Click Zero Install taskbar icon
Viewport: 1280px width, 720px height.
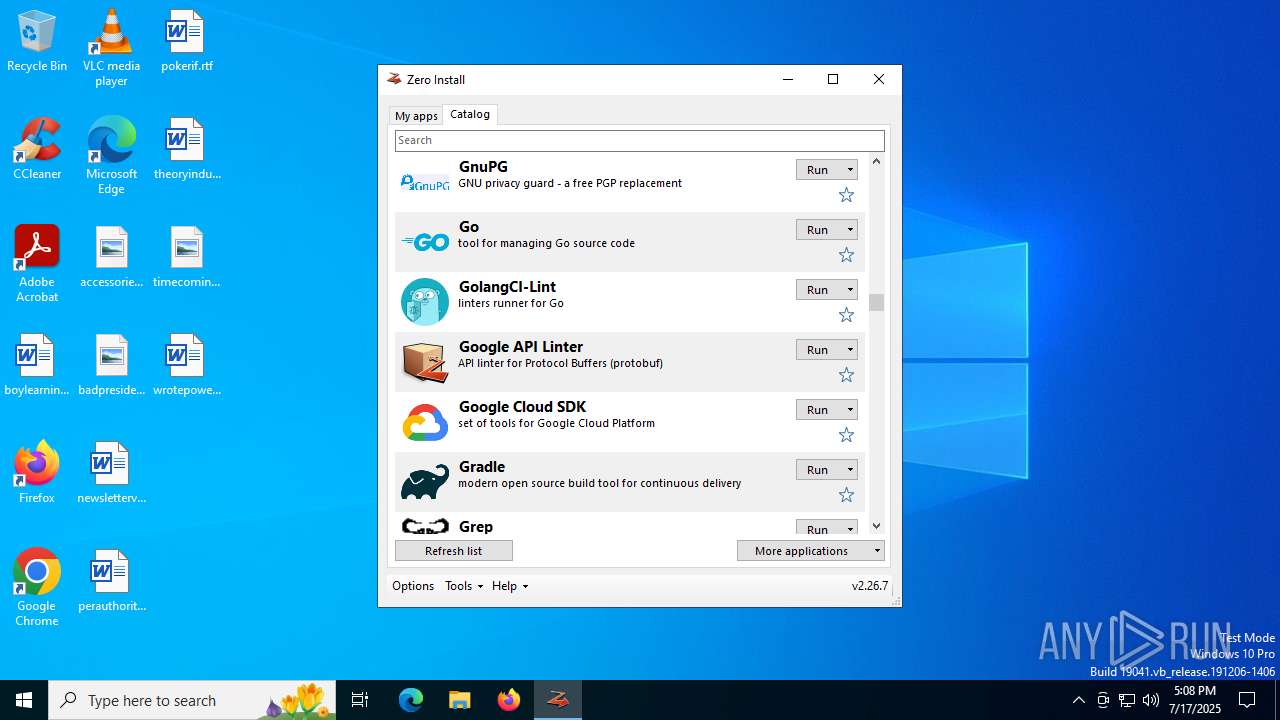(x=558, y=700)
